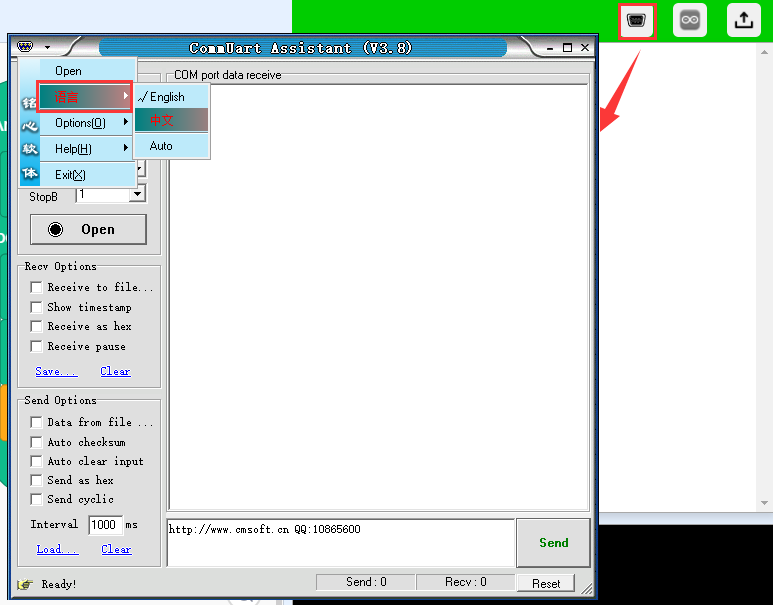Enable Receive to file checkbox

coord(36,287)
